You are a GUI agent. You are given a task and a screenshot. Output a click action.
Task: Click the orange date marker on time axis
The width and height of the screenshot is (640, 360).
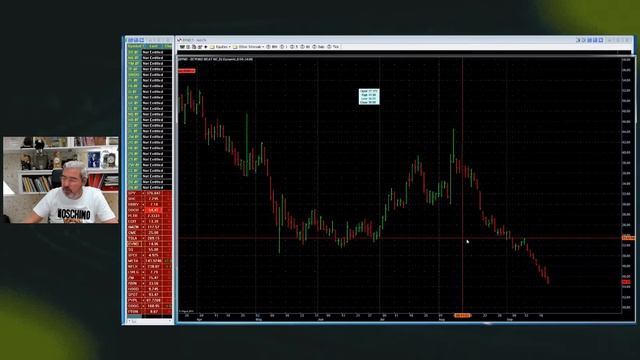click(462, 316)
